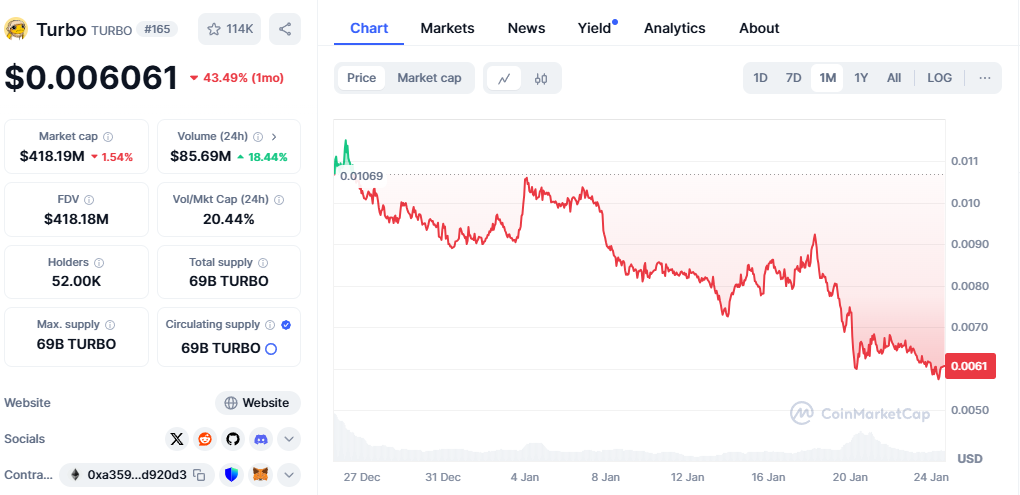Open the Website button
The image size is (1020, 495).
point(258,403)
